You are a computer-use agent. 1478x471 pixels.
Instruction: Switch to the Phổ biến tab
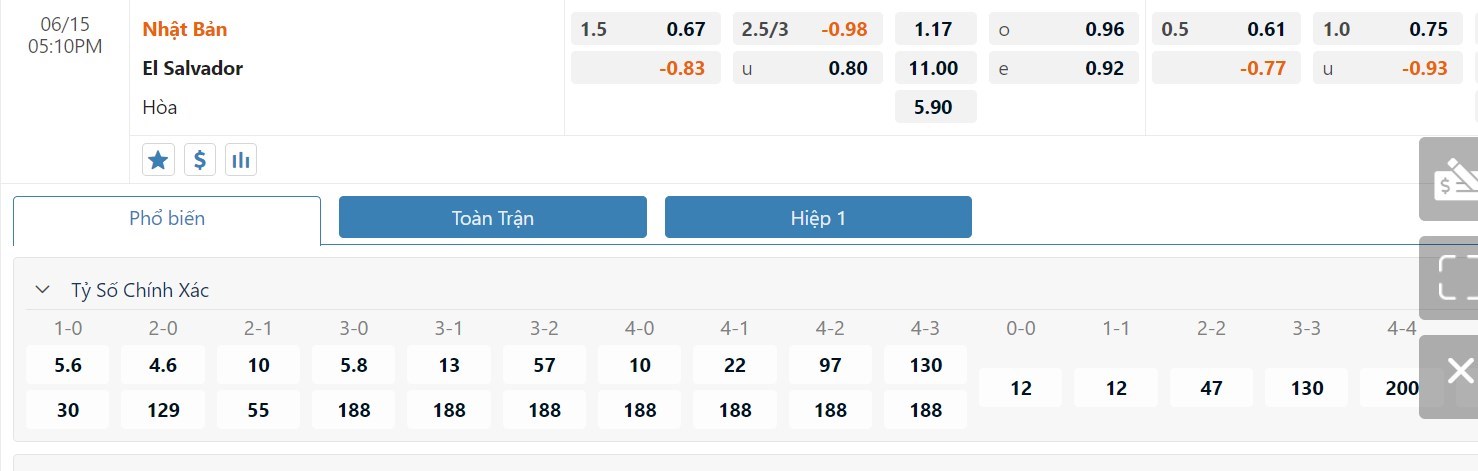[x=167, y=219]
